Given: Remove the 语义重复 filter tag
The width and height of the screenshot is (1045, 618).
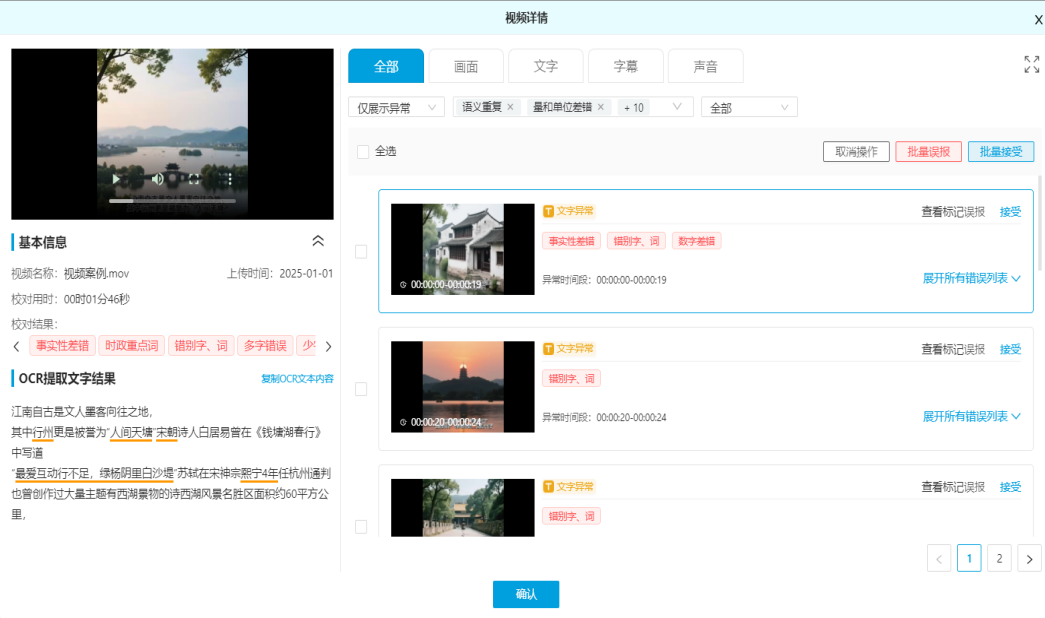Looking at the screenshot, I should tap(510, 107).
